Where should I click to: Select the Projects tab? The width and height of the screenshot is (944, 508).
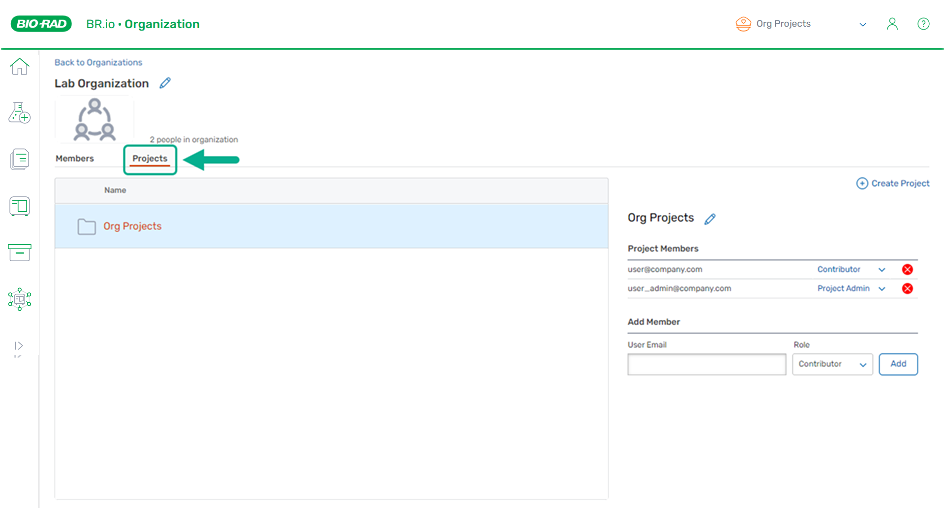150,159
